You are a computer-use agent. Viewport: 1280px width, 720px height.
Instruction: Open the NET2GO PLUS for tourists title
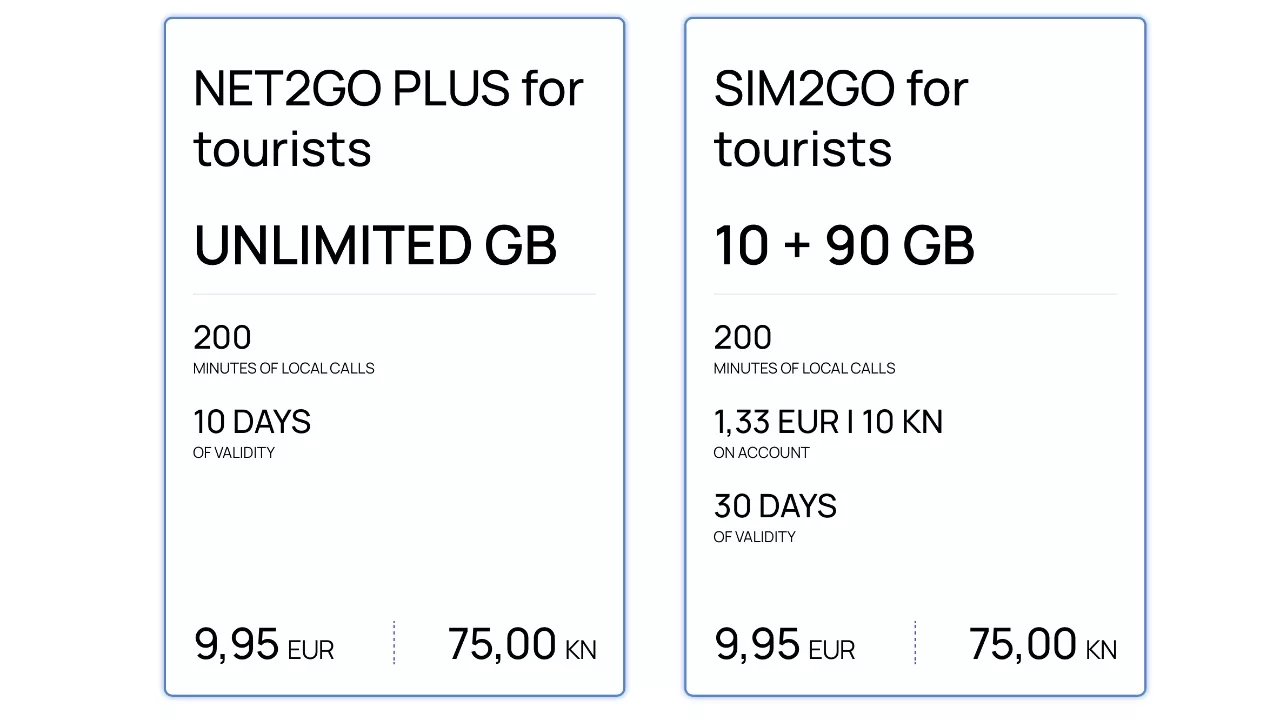[x=388, y=118]
